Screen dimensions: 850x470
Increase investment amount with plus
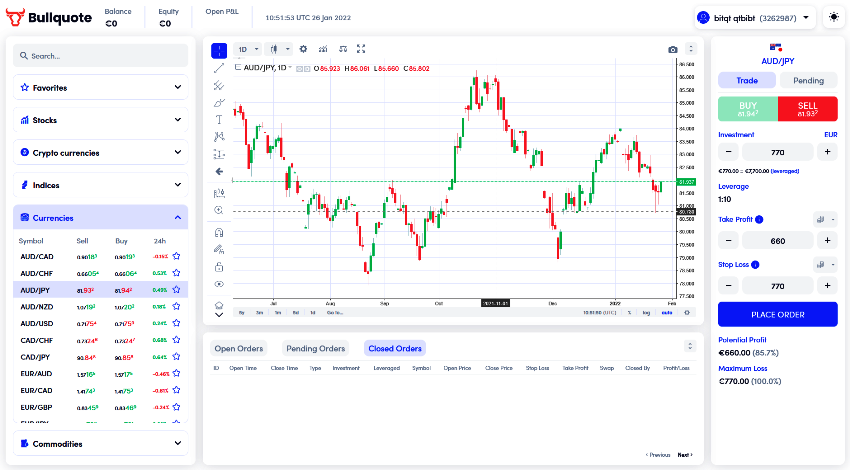827,152
